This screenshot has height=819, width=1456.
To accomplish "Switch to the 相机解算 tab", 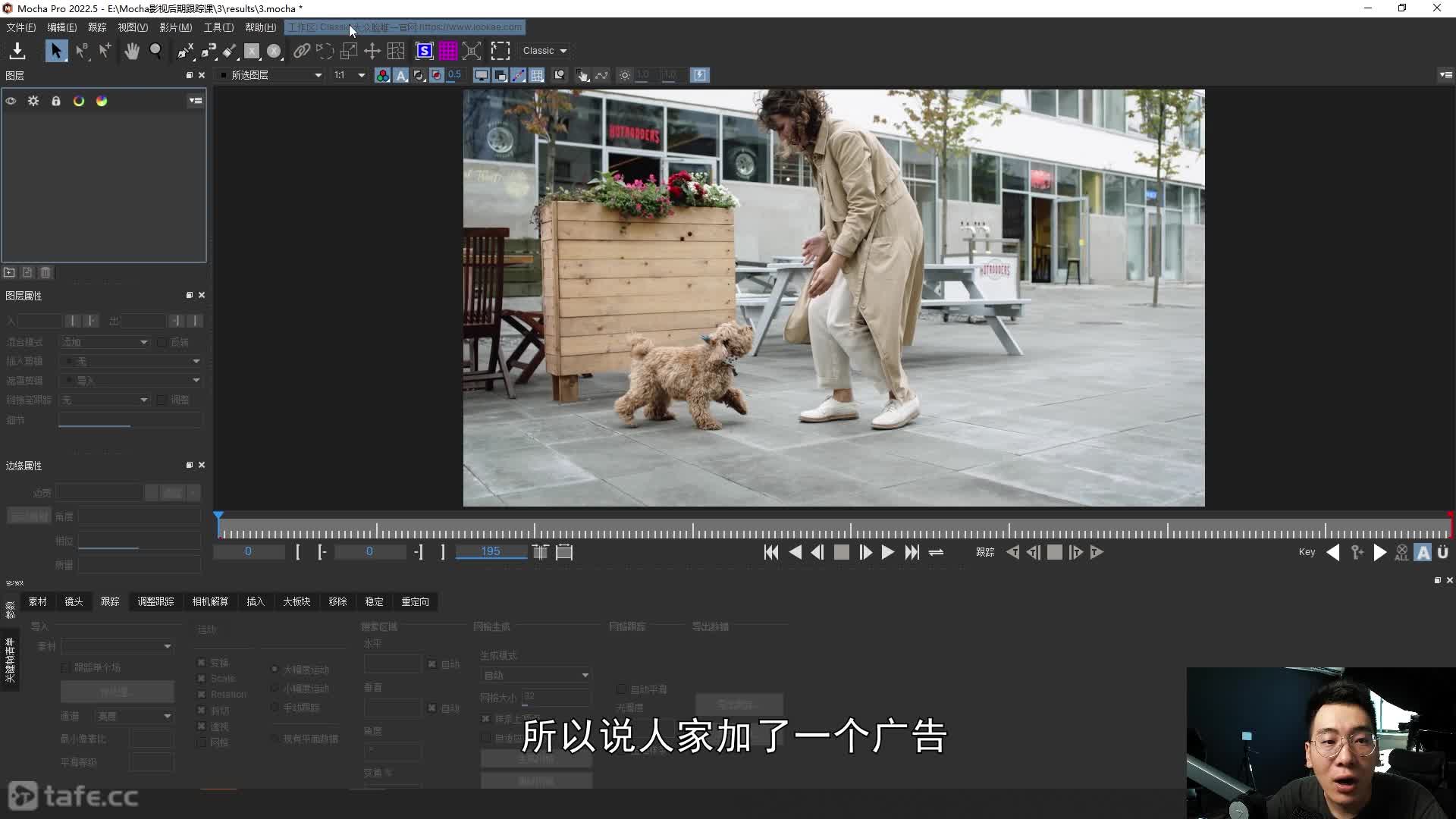I will [x=210, y=601].
